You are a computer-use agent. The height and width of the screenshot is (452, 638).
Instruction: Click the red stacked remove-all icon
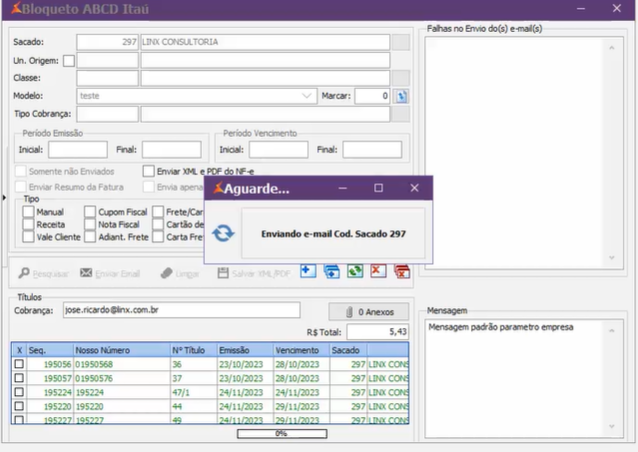pos(402,271)
